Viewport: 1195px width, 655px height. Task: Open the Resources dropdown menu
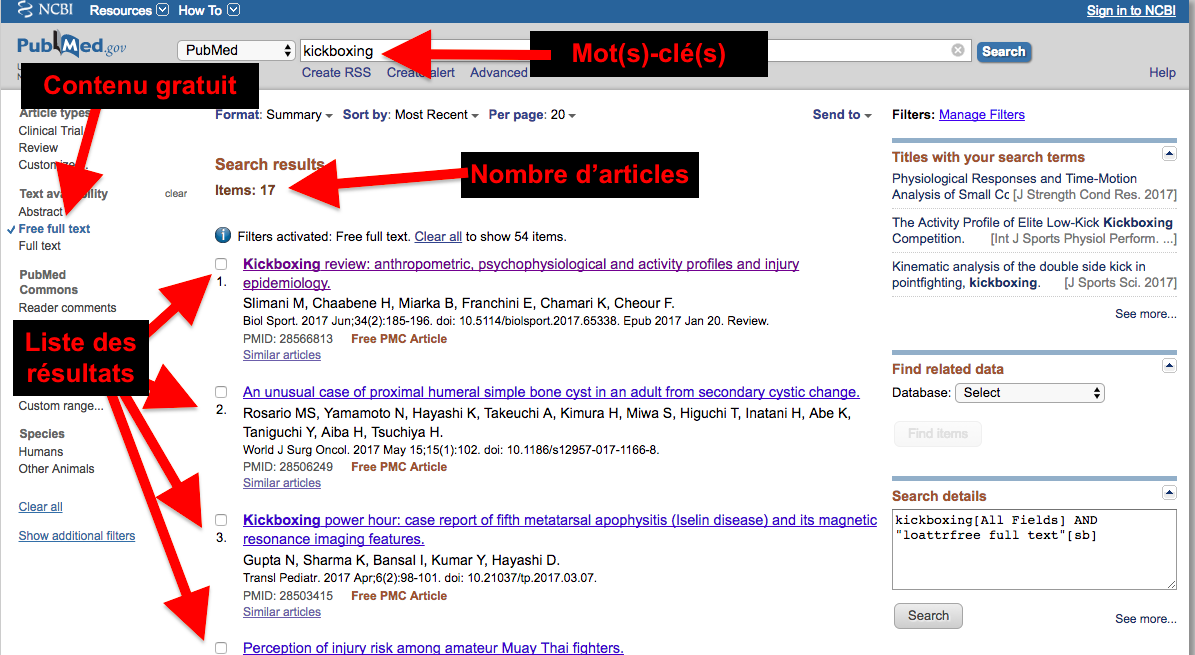(x=129, y=10)
